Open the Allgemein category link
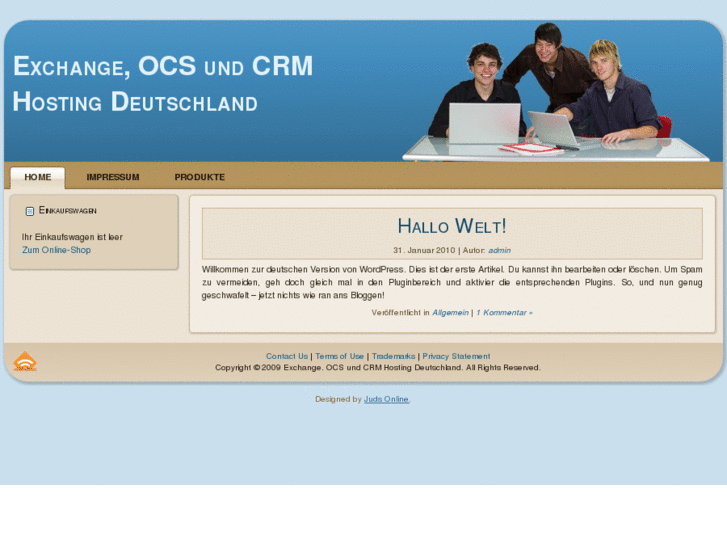Screen dimensions: 727x545 tap(450, 313)
